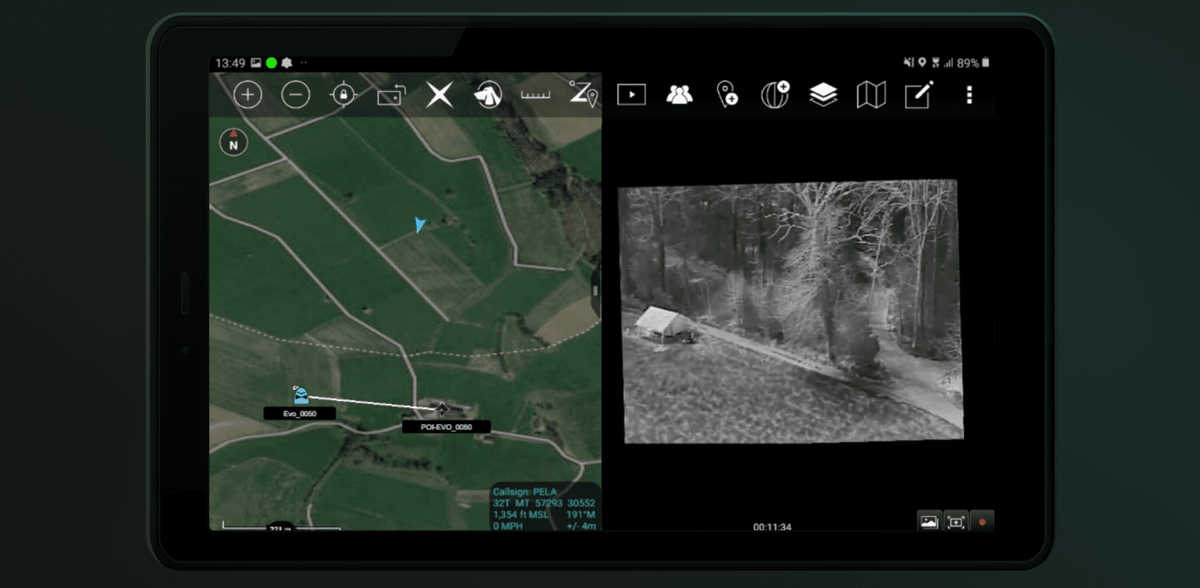Toggle the map orientation lock icon
The width and height of the screenshot is (1200, 588).
tap(343, 95)
